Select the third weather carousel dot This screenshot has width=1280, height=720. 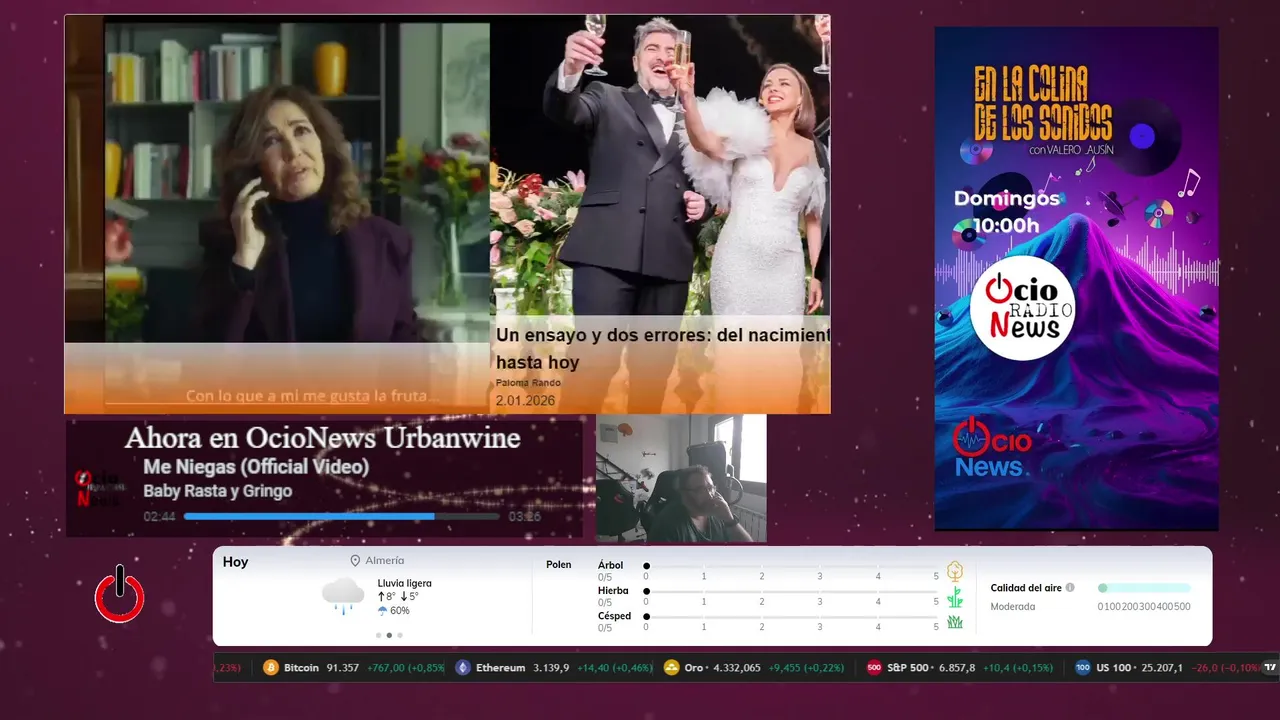tap(400, 635)
